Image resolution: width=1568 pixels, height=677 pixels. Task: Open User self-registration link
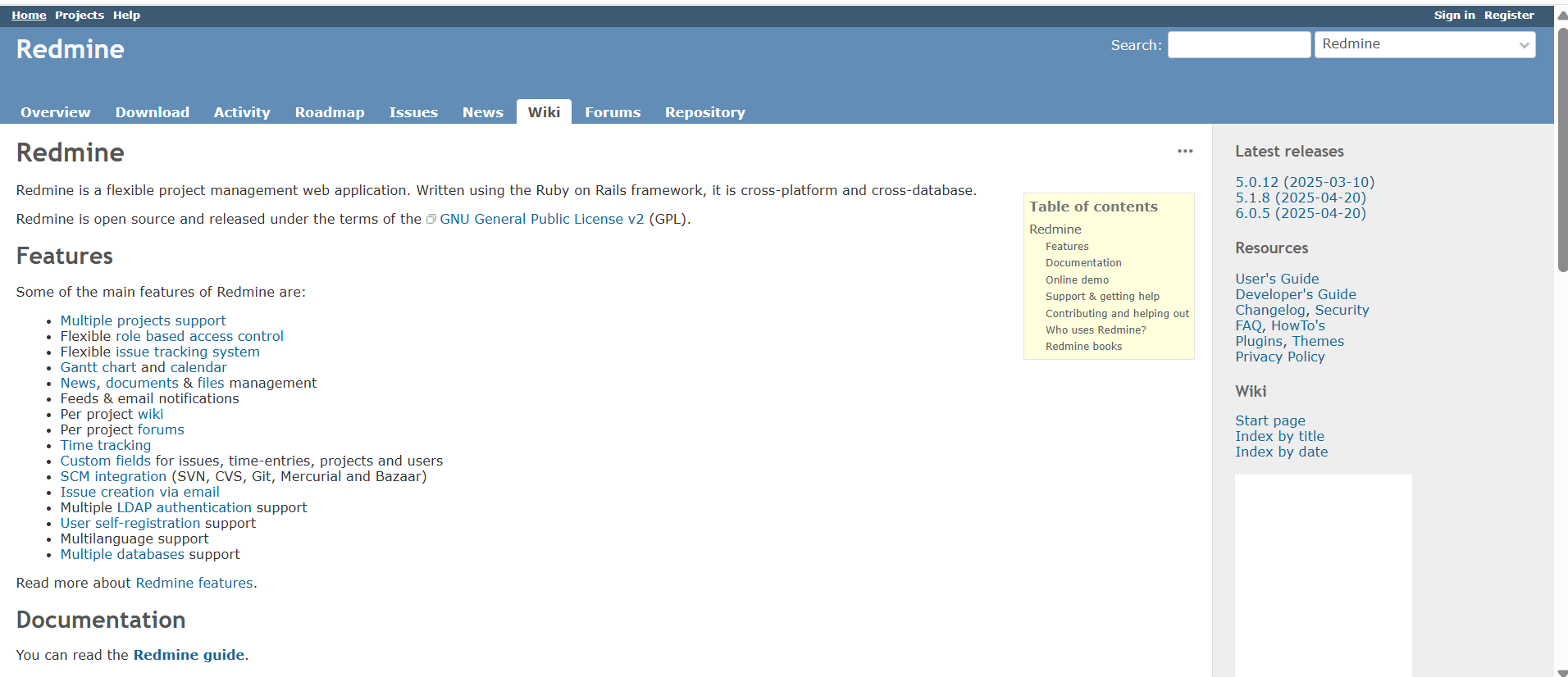tap(130, 523)
